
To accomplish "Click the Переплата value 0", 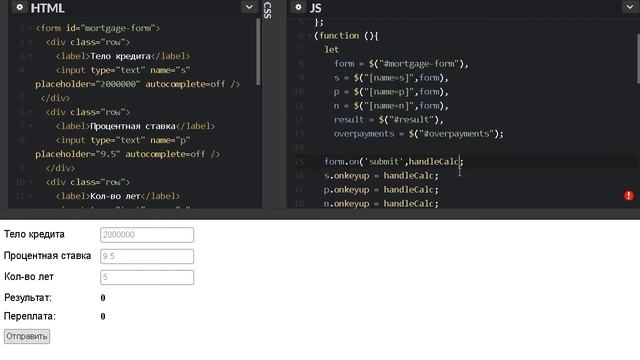I will click(x=103, y=316).
